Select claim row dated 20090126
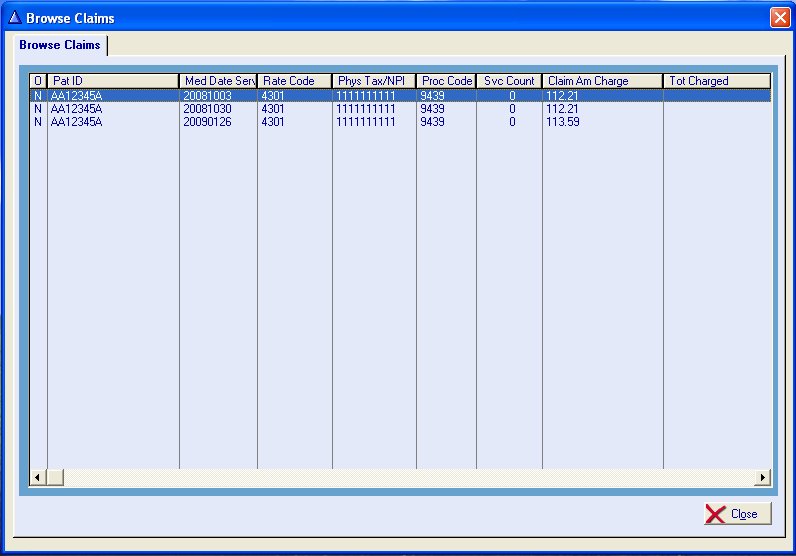Viewport: 796px width, 556px height. coord(400,122)
